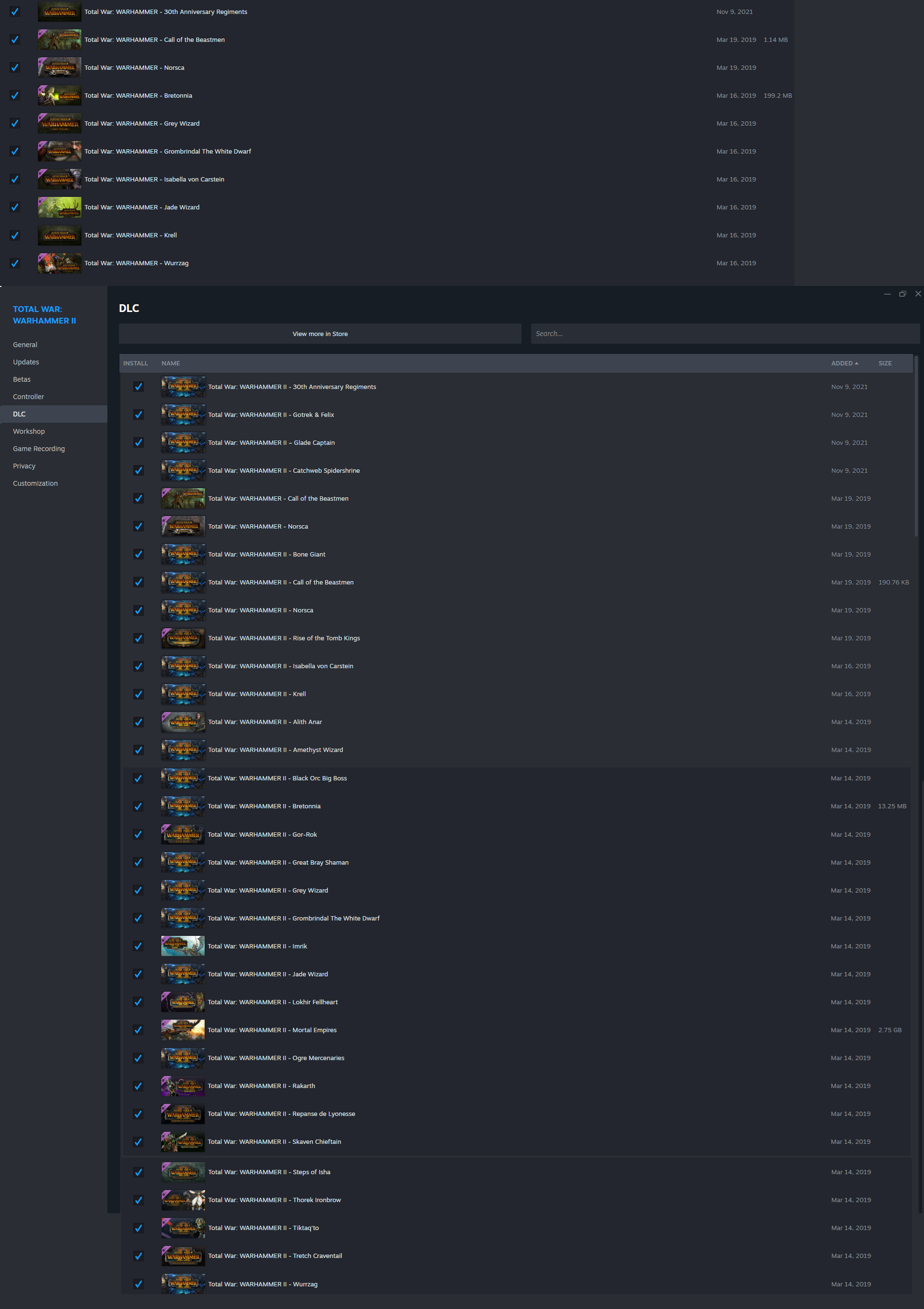This screenshot has height=1309, width=924.
Task: Select the "13.25 MB" size value
Action: click(x=892, y=806)
